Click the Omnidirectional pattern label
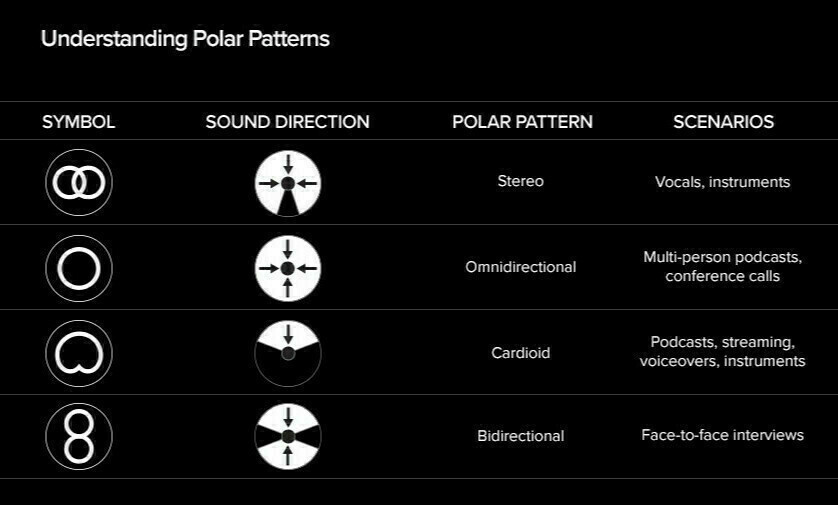 [x=521, y=267]
